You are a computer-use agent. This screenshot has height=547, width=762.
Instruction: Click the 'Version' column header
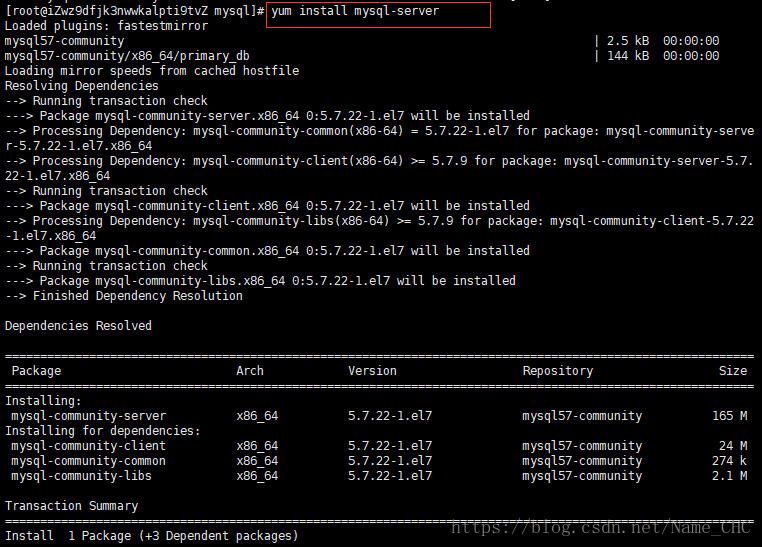point(372,371)
